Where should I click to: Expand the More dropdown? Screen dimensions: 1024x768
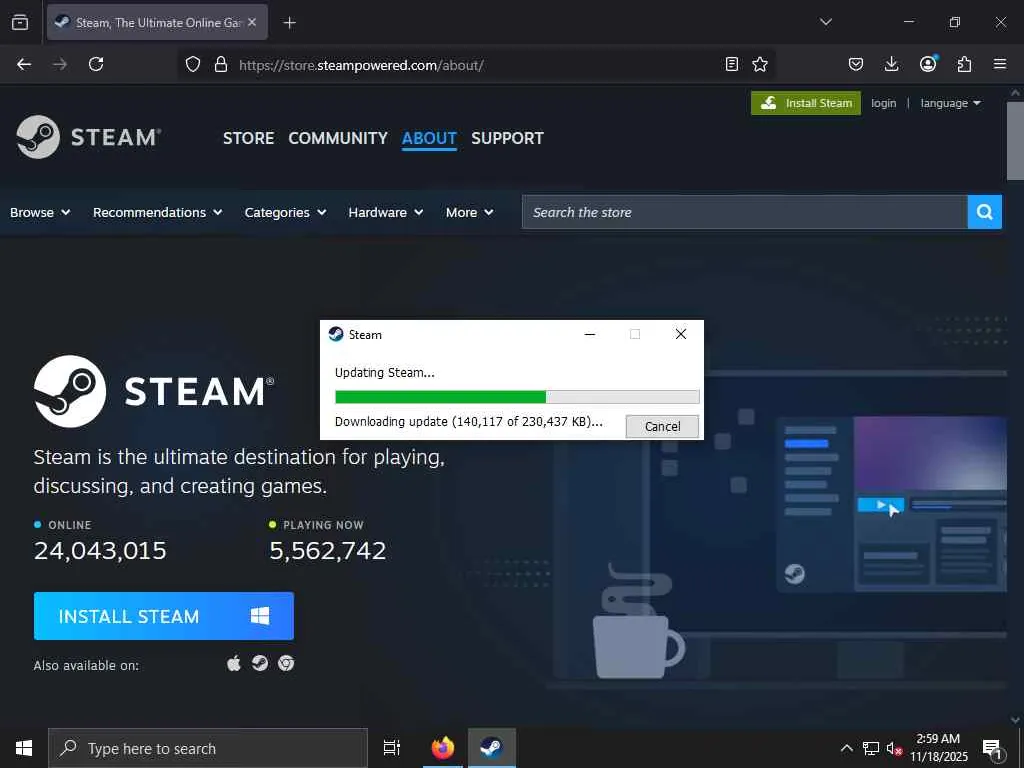point(470,212)
